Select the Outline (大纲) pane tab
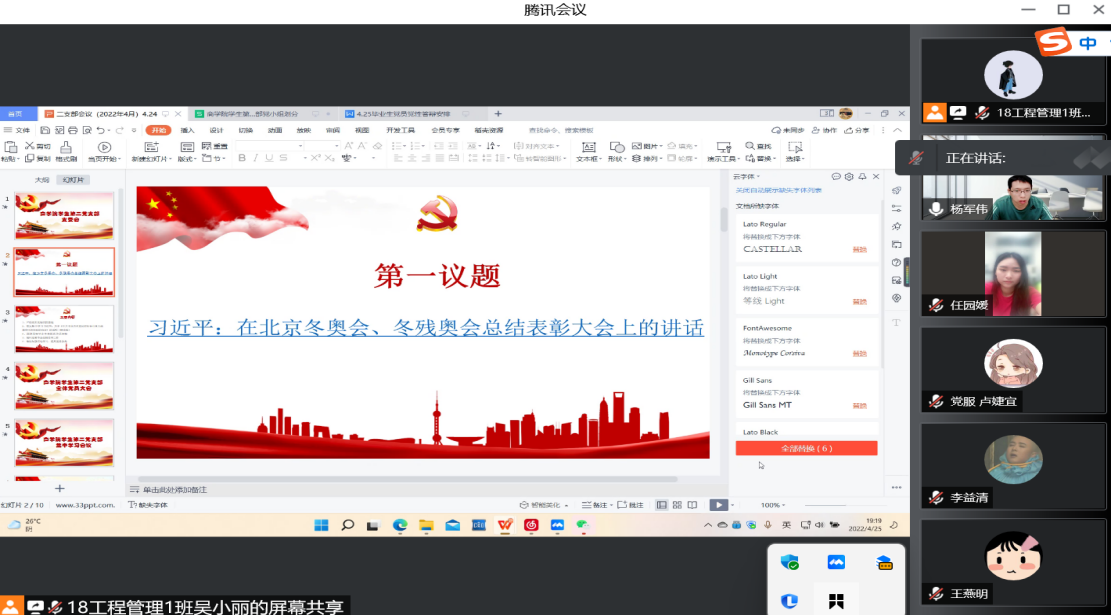Screen dimensions: 1111x615 (42, 180)
